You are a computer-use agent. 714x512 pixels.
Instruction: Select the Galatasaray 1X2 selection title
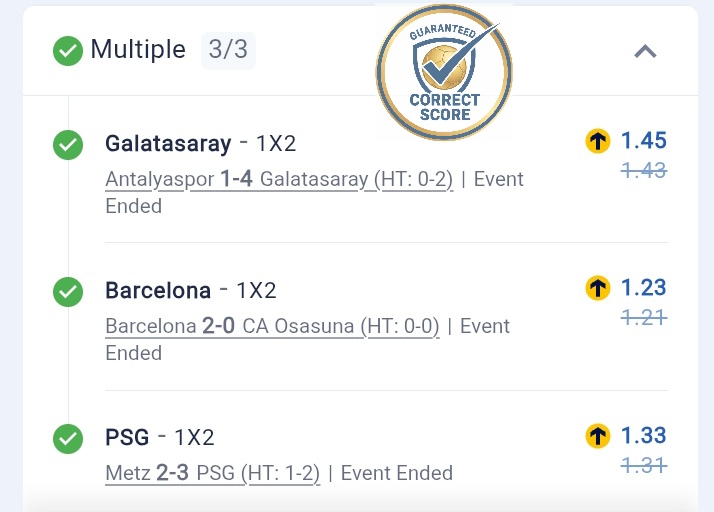coord(200,144)
